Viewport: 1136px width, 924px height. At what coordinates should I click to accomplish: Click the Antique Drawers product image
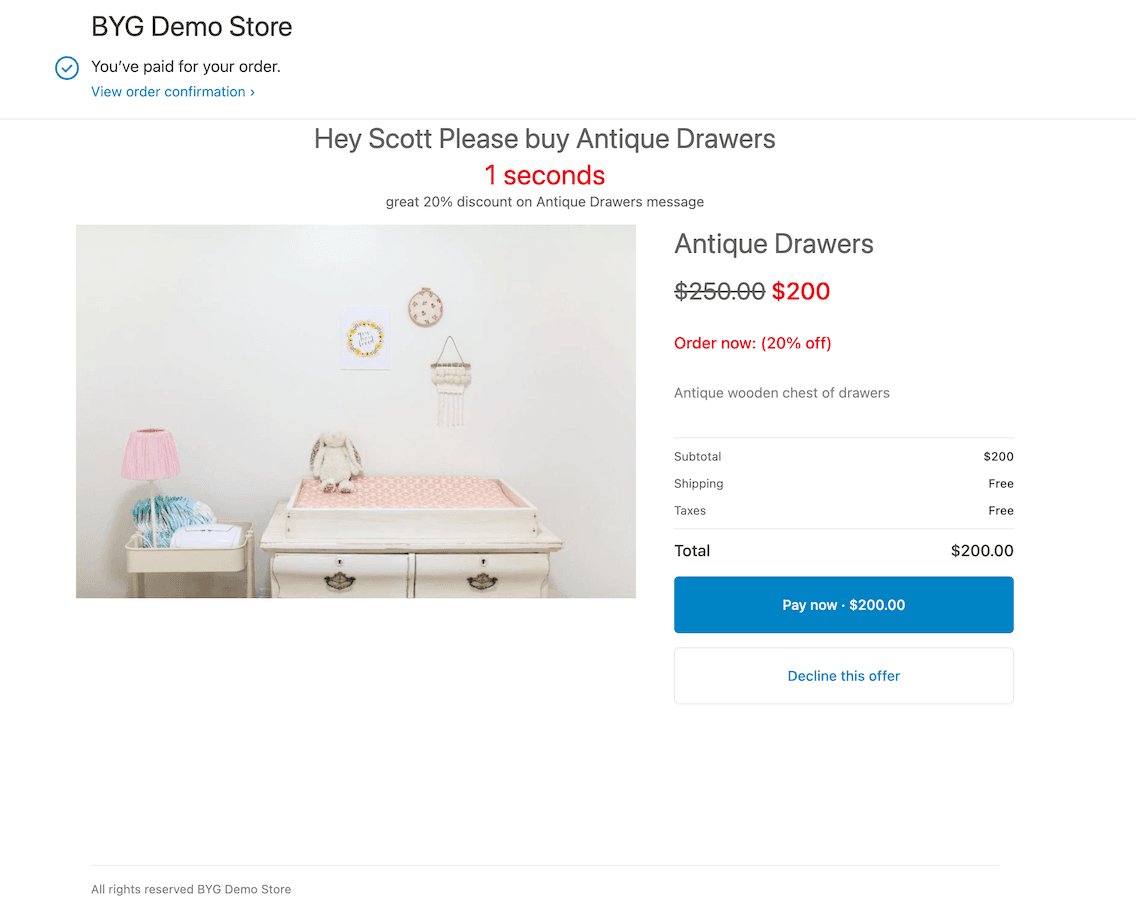click(356, 411)
